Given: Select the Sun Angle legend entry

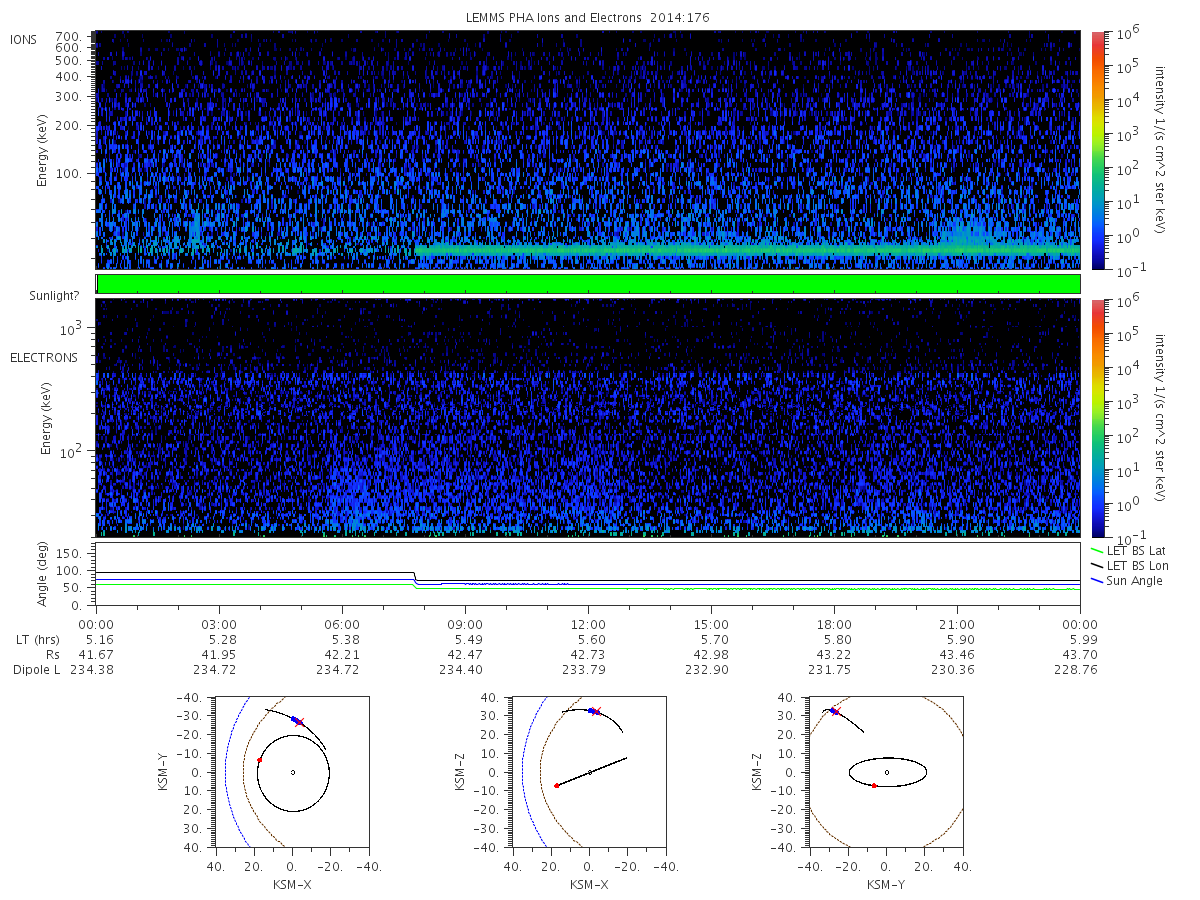Looking at the screenshot, I should point(1126,581).
